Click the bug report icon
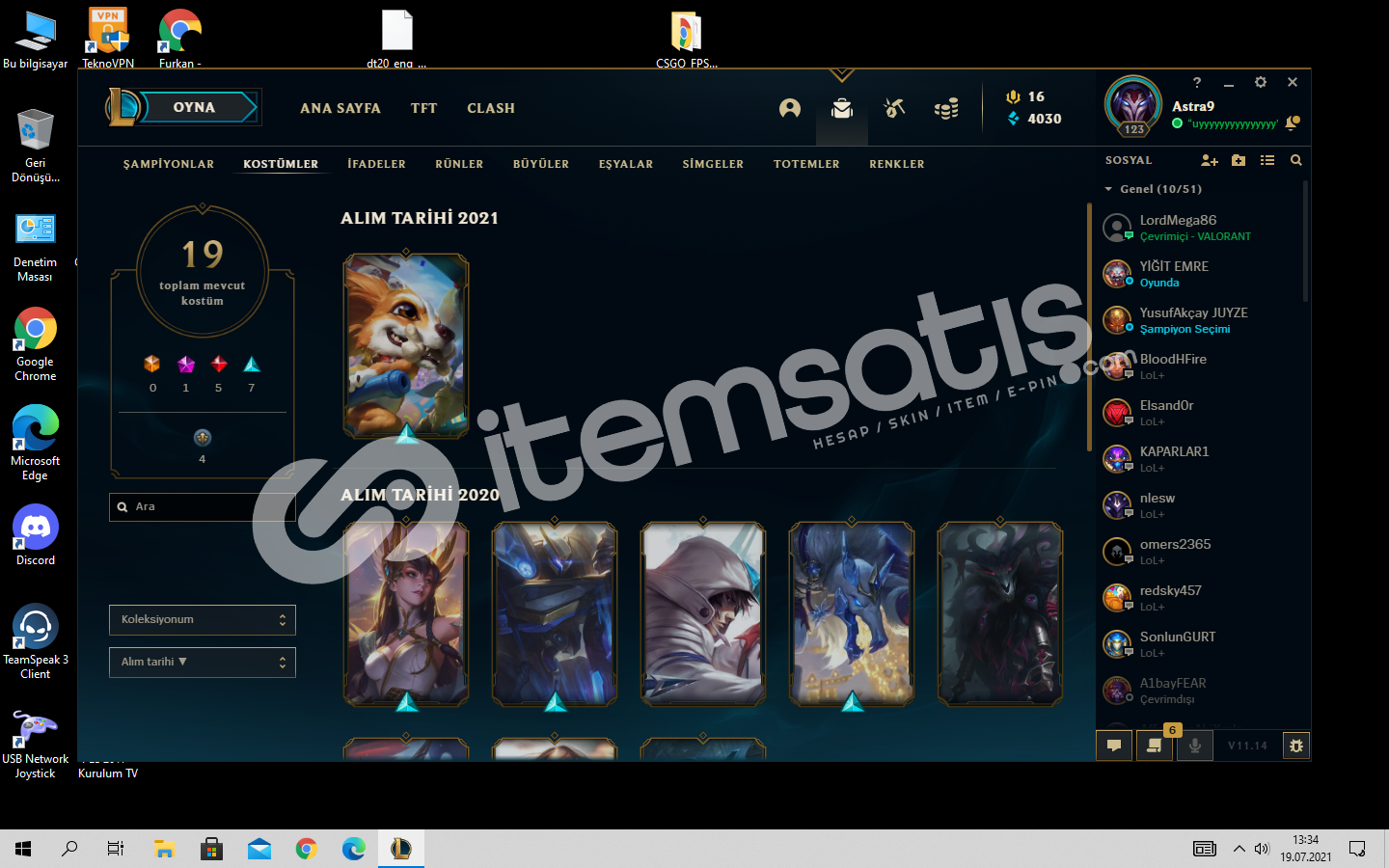This screenshot has height=868, width=1389. point(1296,746)
